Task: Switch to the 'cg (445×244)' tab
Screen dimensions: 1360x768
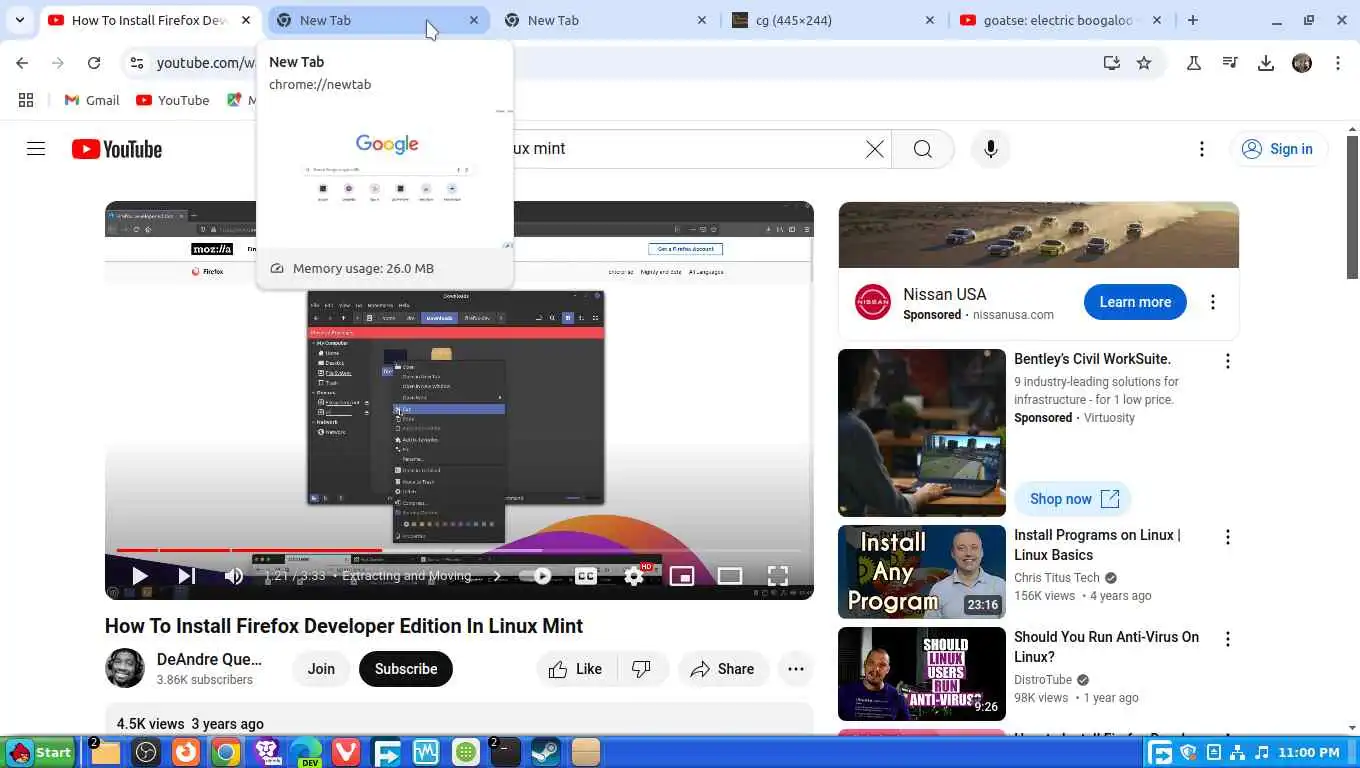Action: [834, 20]
